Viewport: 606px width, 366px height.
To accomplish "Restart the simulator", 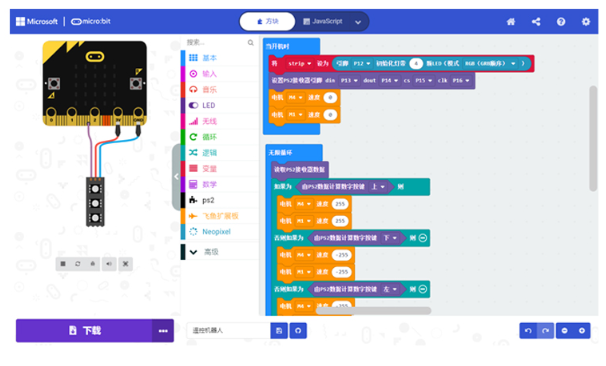I will tap(78, 264).
